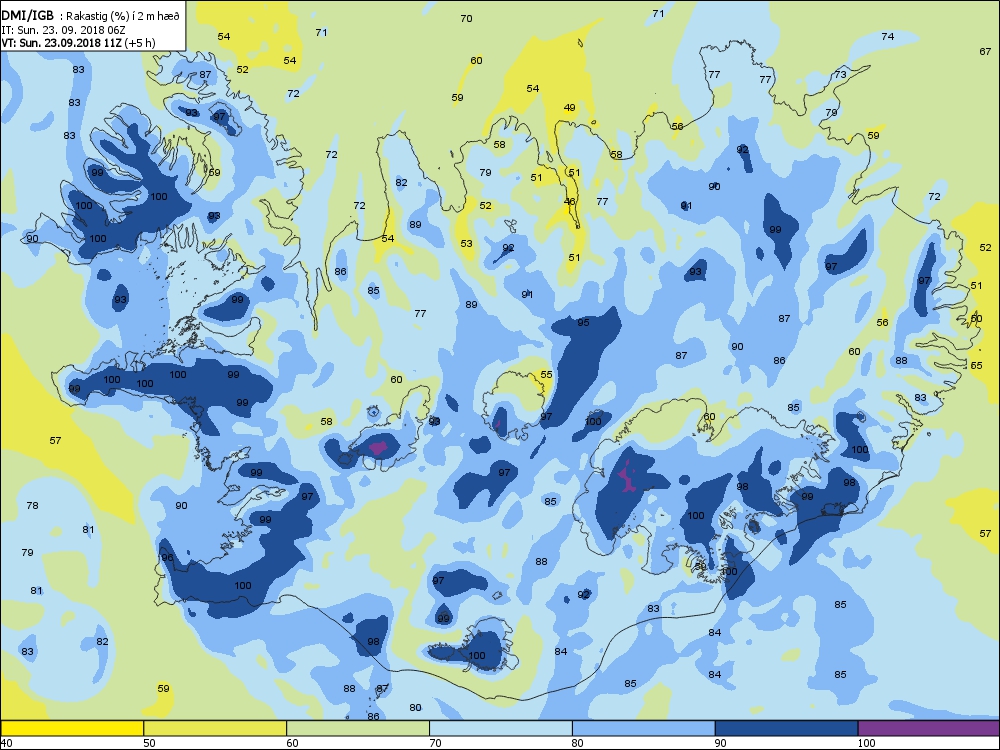
Task: Click the humidity value '49' on the map
Action: tap(570, 107)
